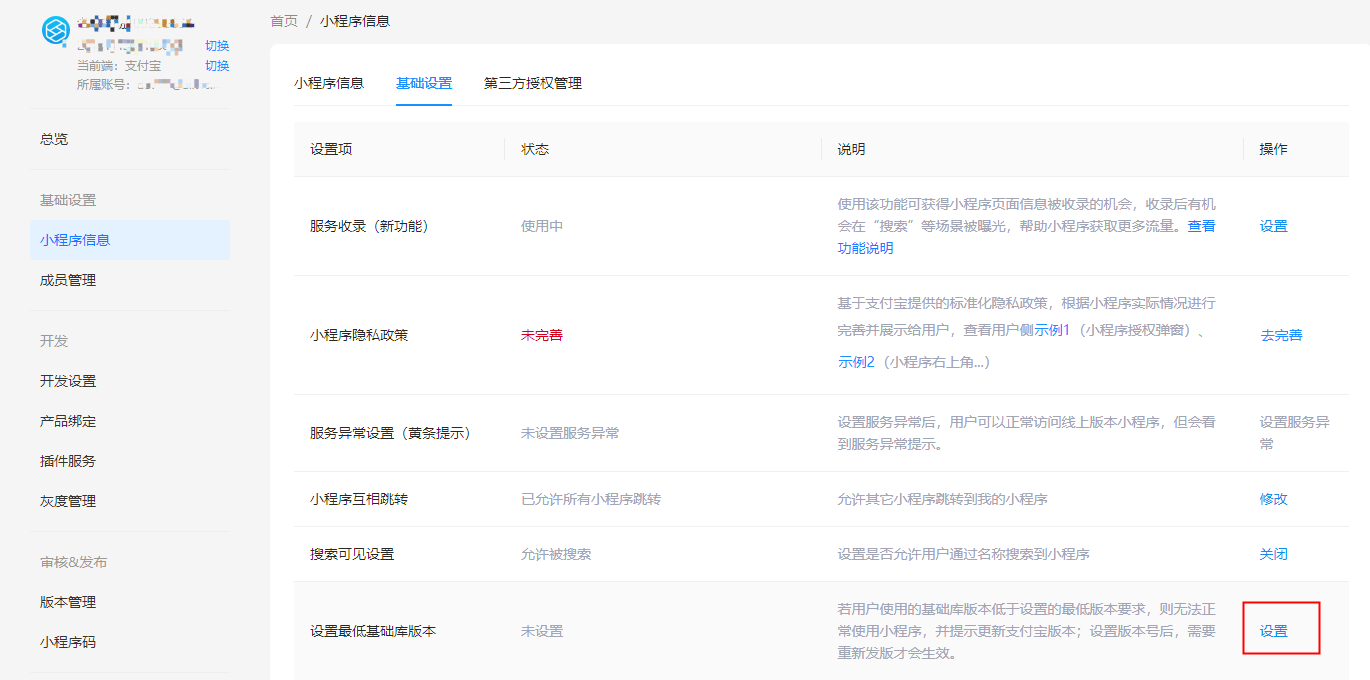Viewport: 1370px width, 680px height.
Task: Click the mini program logo icon
Action: click(x=55, y=30)
